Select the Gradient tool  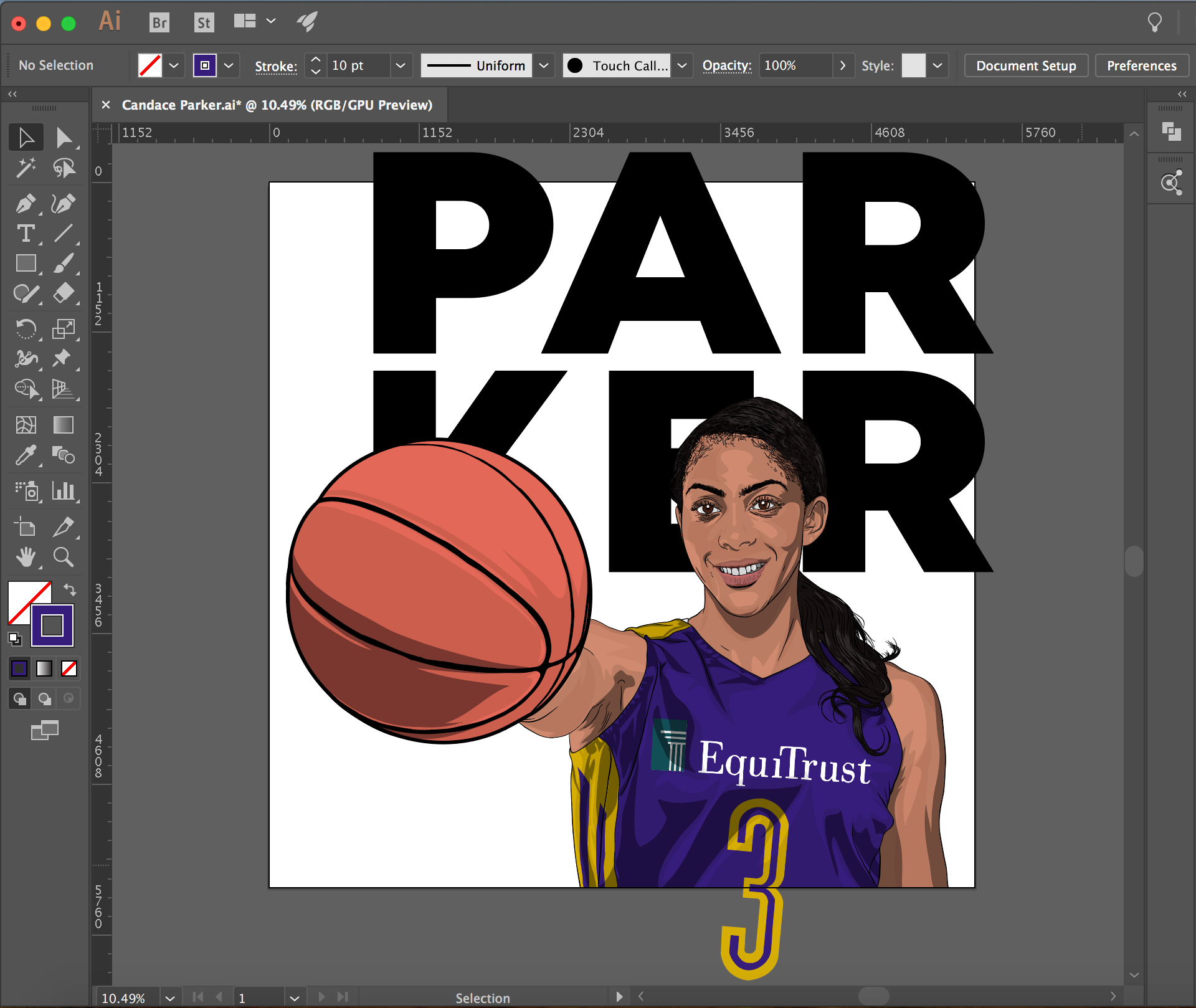coord(64,425)
